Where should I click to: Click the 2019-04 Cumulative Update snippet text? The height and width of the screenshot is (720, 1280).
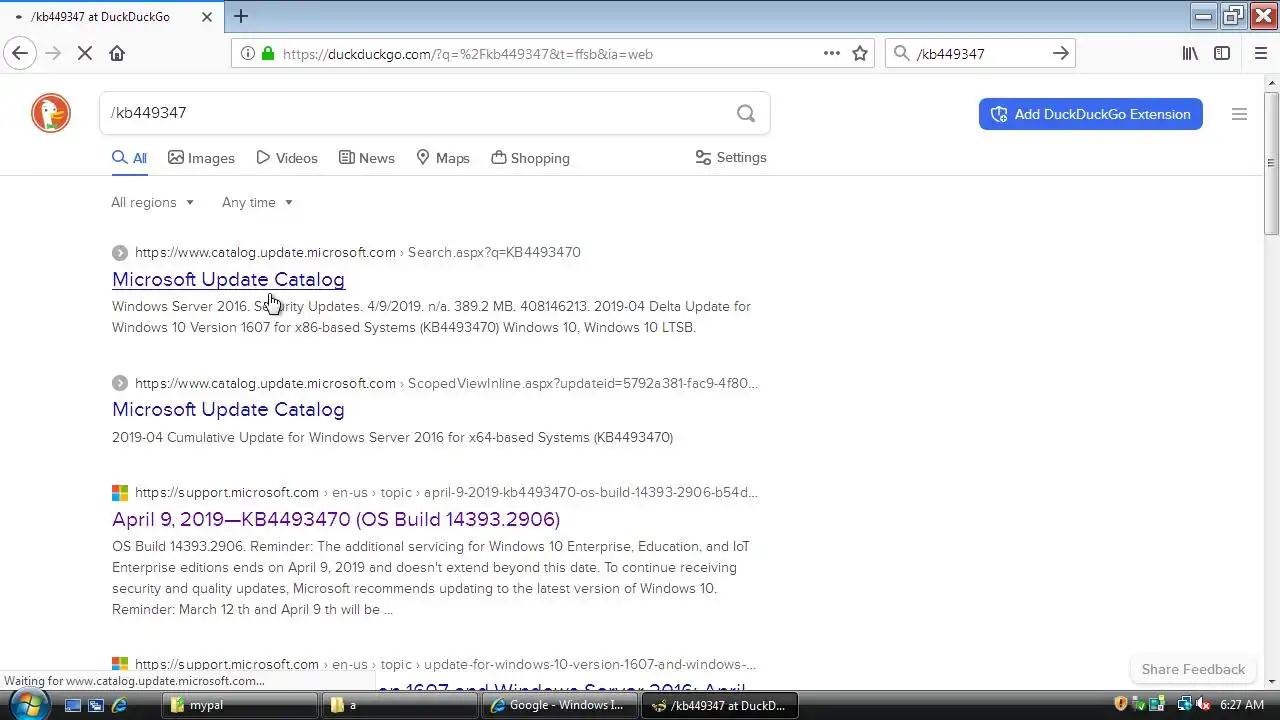pos(392,437)
